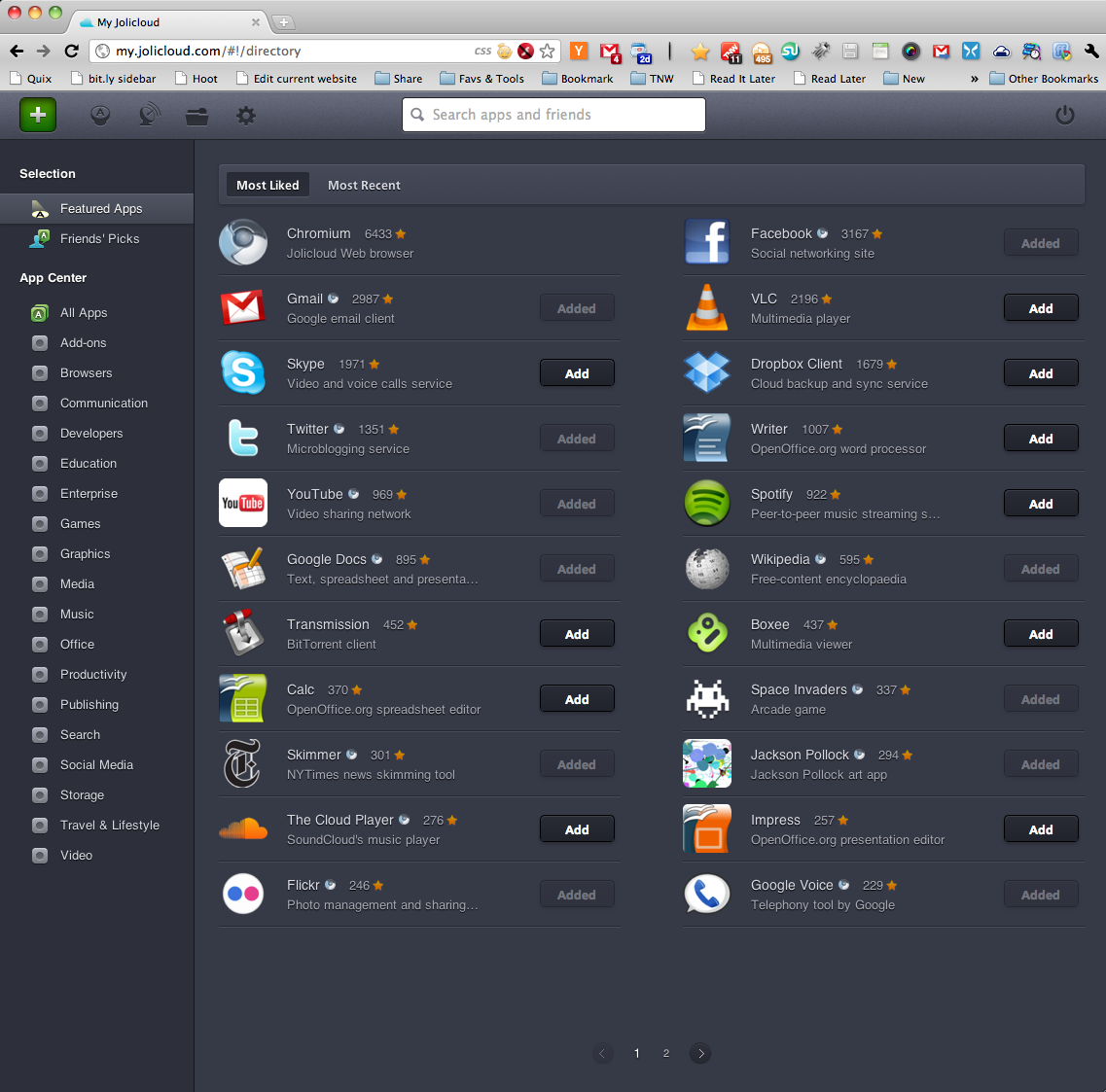
Task: Click the Impress presentation app icon
Action: pos(707,828)
